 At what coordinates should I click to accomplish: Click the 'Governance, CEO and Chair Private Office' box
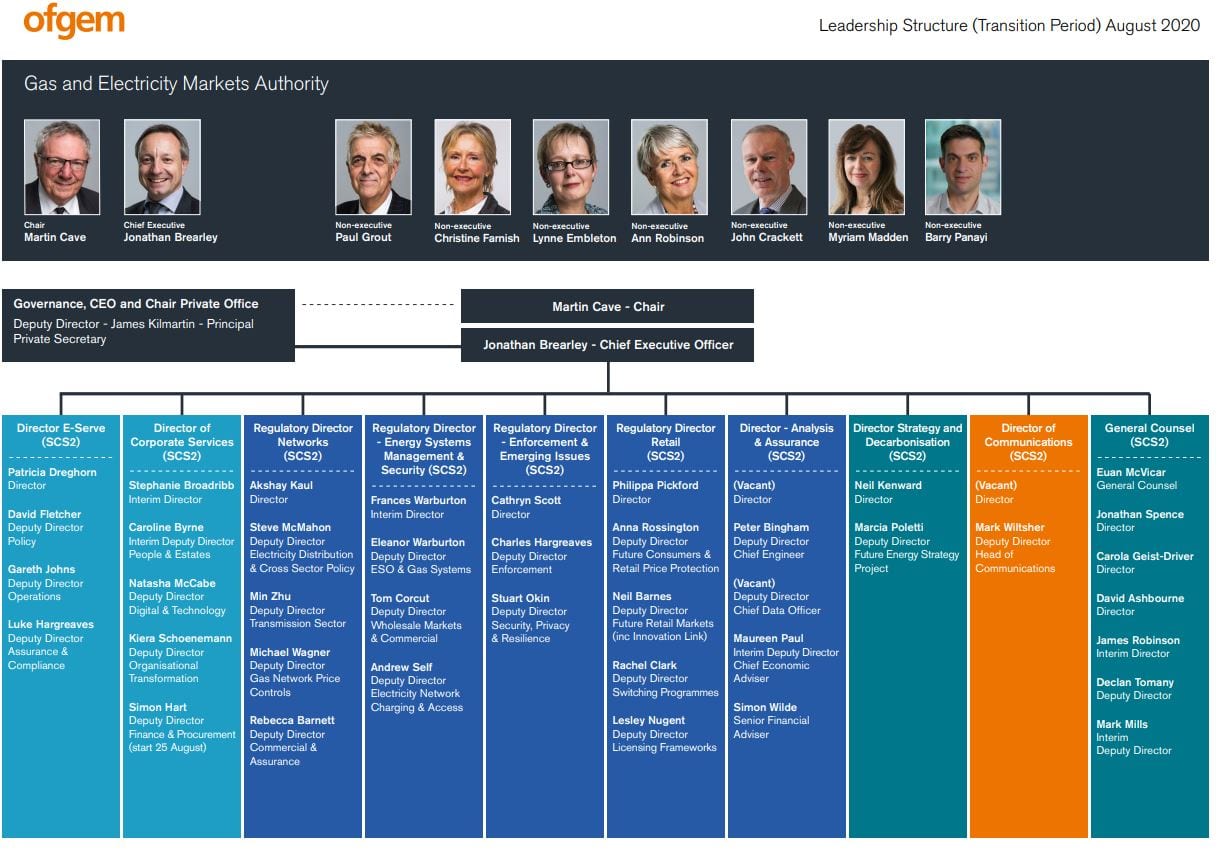(x=149, y=325)
